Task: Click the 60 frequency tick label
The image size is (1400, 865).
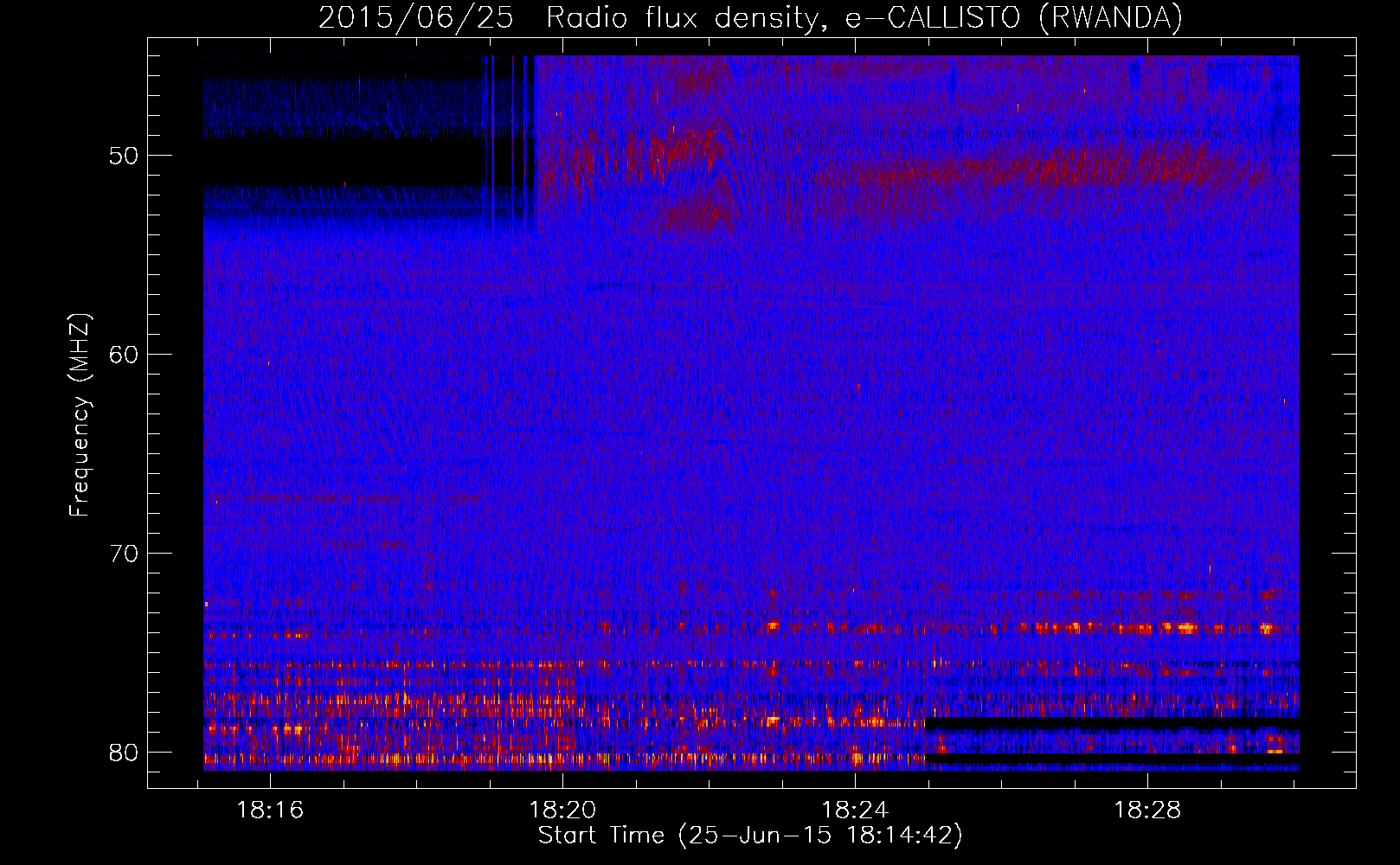Action: (124, 355)
